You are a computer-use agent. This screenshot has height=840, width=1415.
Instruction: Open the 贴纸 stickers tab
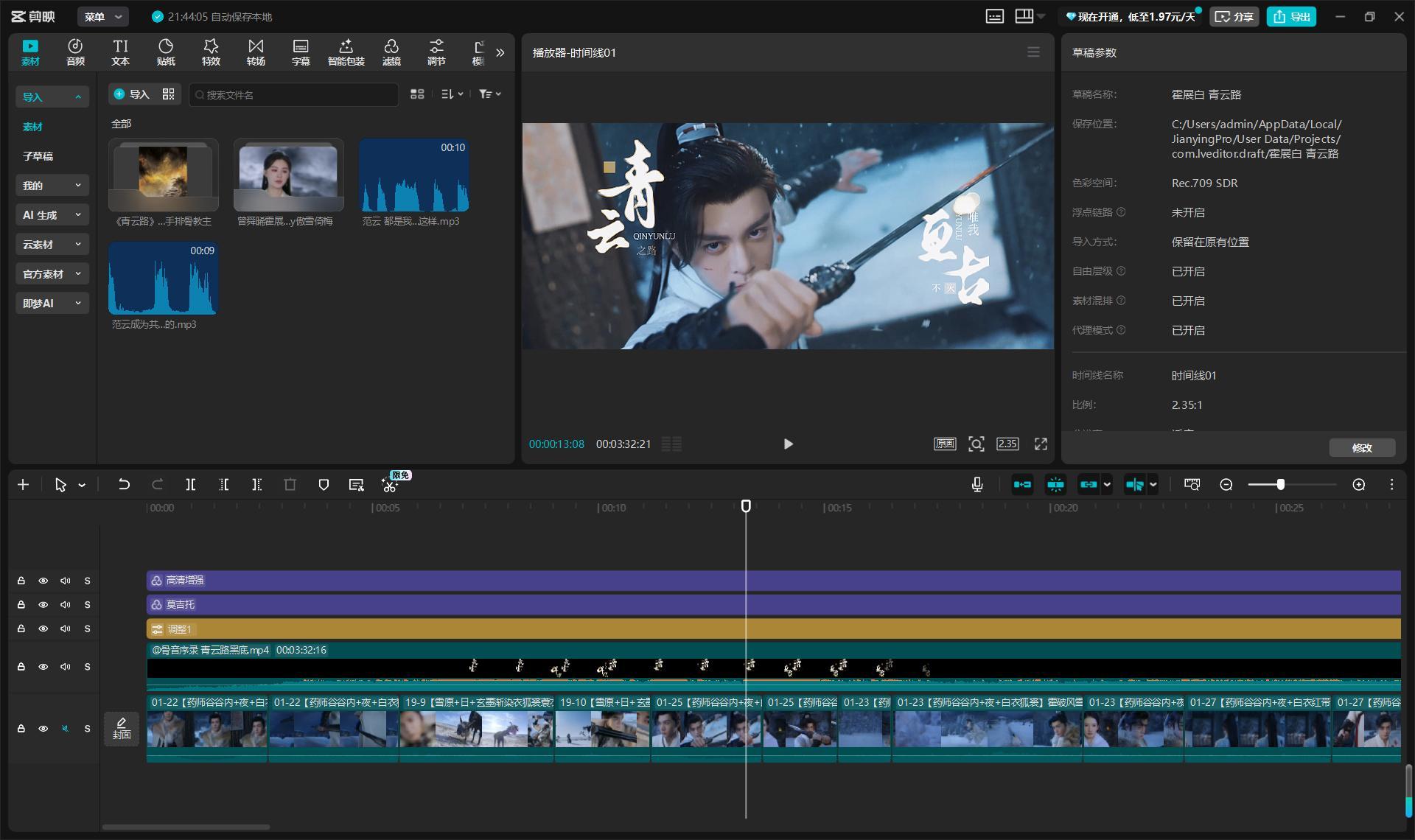pos(166,52)
